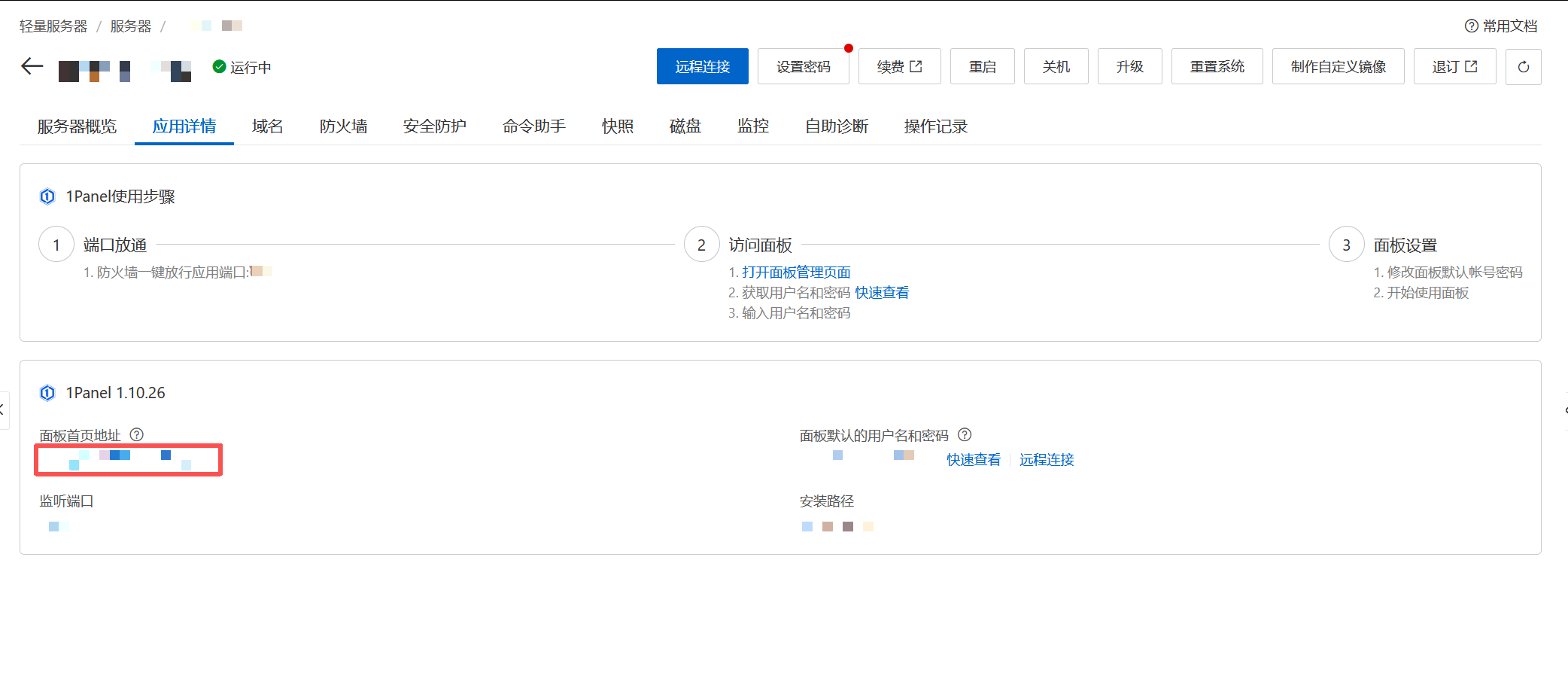Click the 重启 restart button
The width and height of the screenshot is (1568, 685).
coord(982,67)
